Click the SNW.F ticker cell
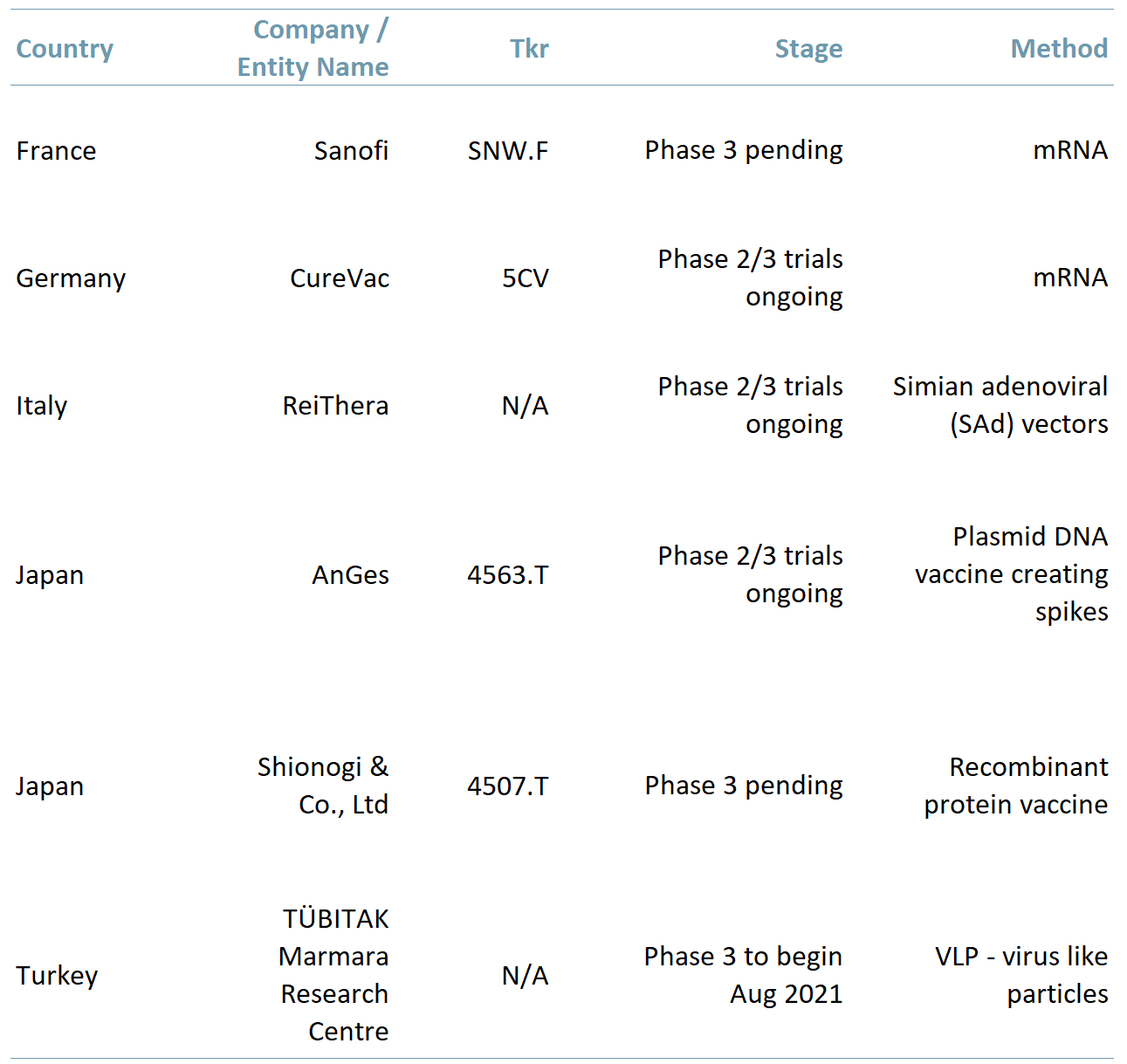Viewport: 1127px width, 1064px height. (508, 151)
